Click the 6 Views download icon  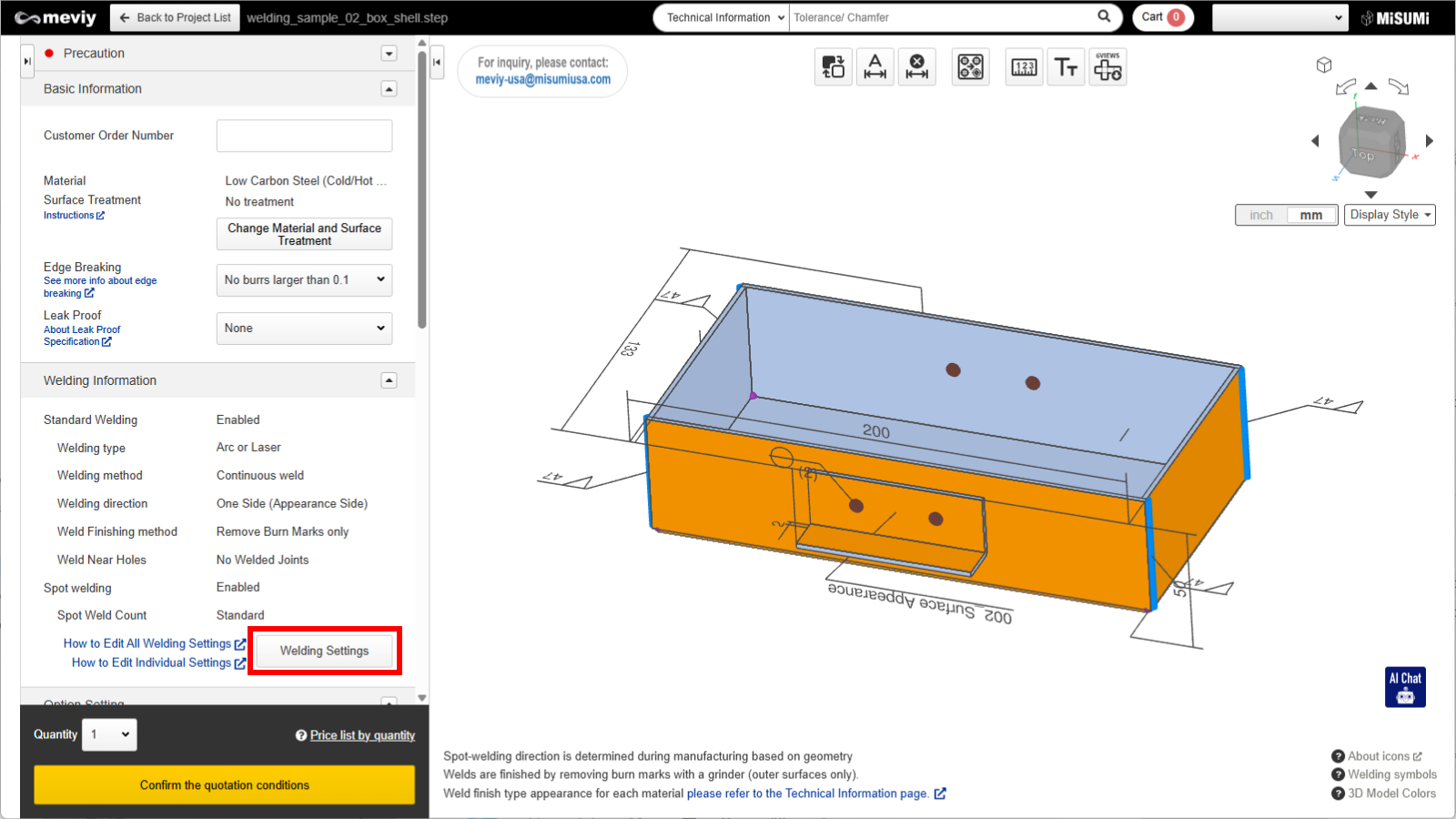[1107, 67]
